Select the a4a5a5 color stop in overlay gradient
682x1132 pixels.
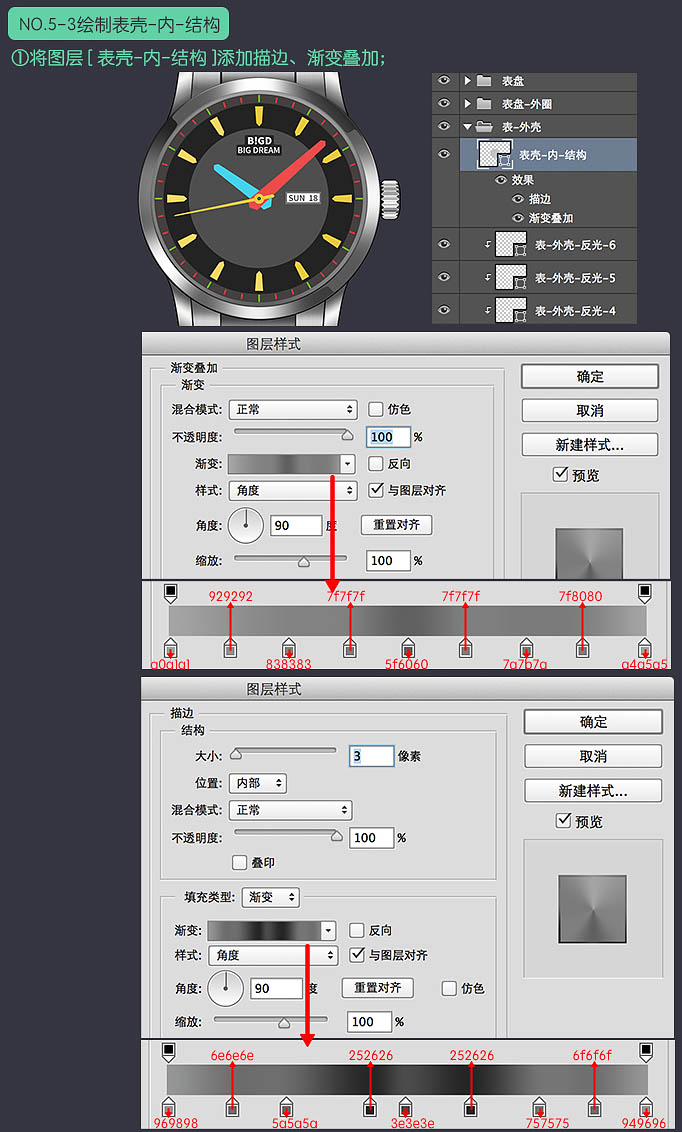pos(644,648)
